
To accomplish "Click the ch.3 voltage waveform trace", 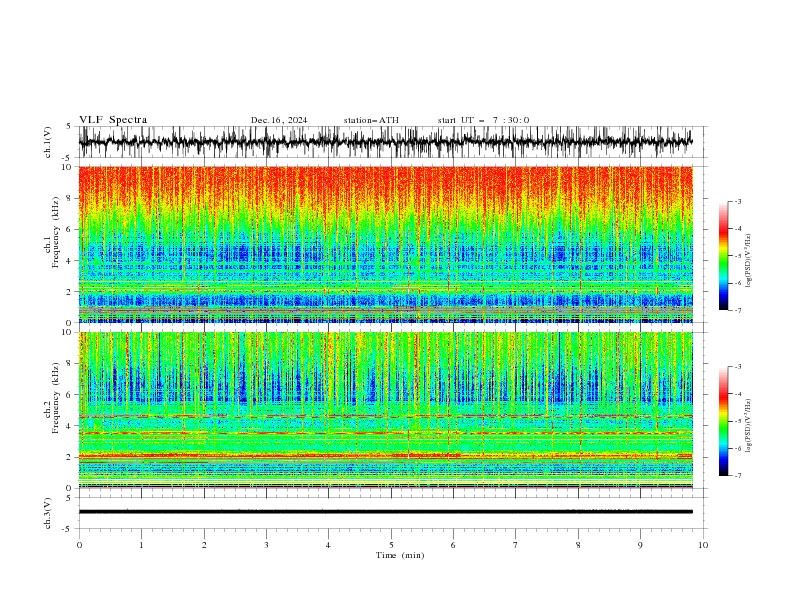I will (385, 512).
